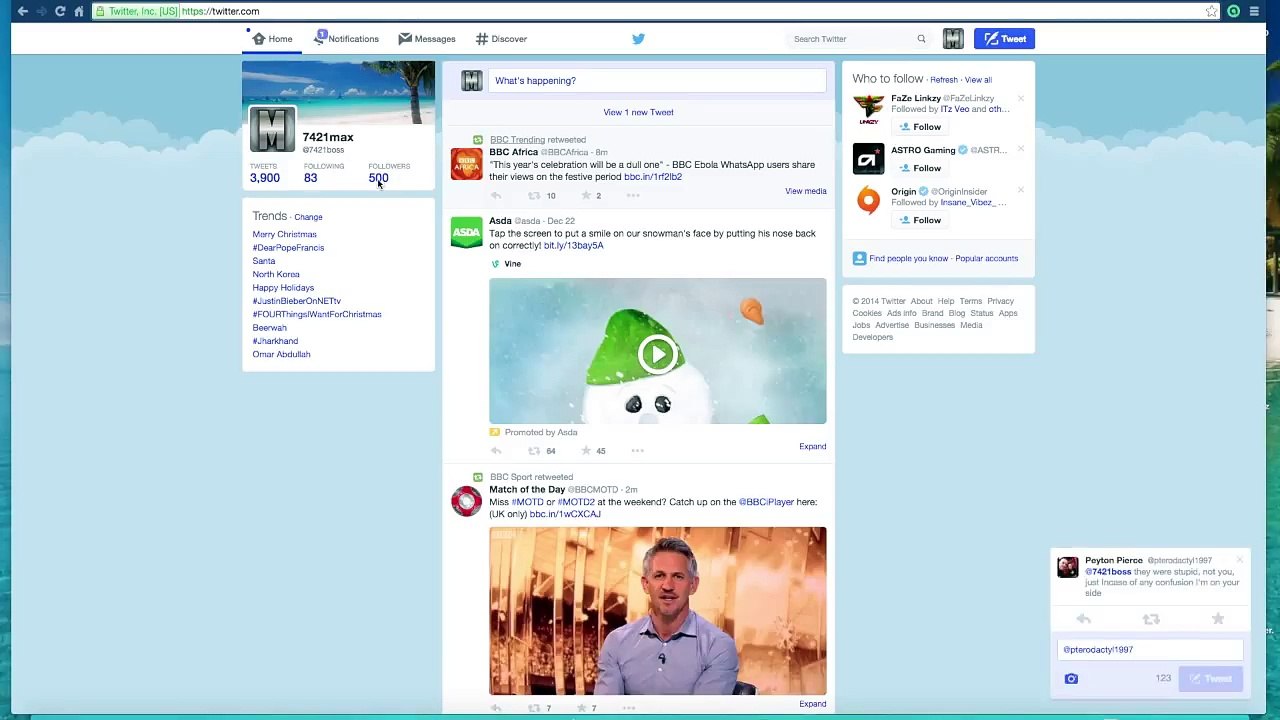Screen dimensions: 1280x720
Task: Retweet the BBC Africa tweet
Action: [534, 196]
